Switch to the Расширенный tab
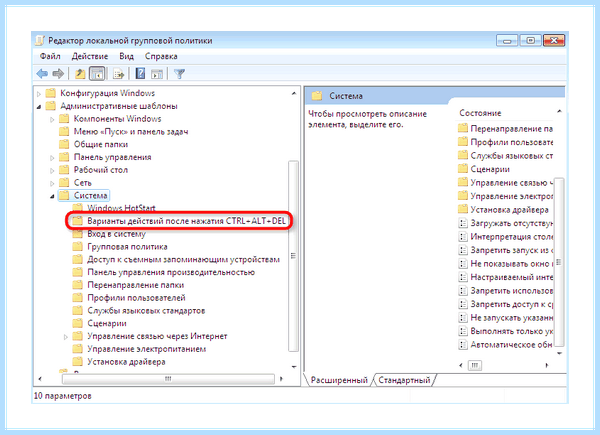The width and height of the screenshot is (600, 435). coord(339,380)
